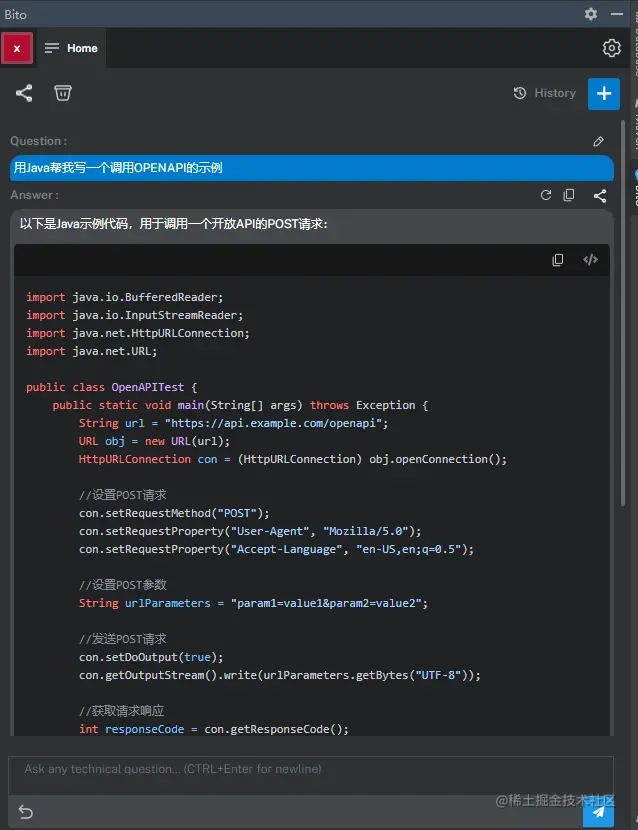Click the 'Accept-Language' setRequestProperty line
638x830 pixels.
[x=276, y=549]
